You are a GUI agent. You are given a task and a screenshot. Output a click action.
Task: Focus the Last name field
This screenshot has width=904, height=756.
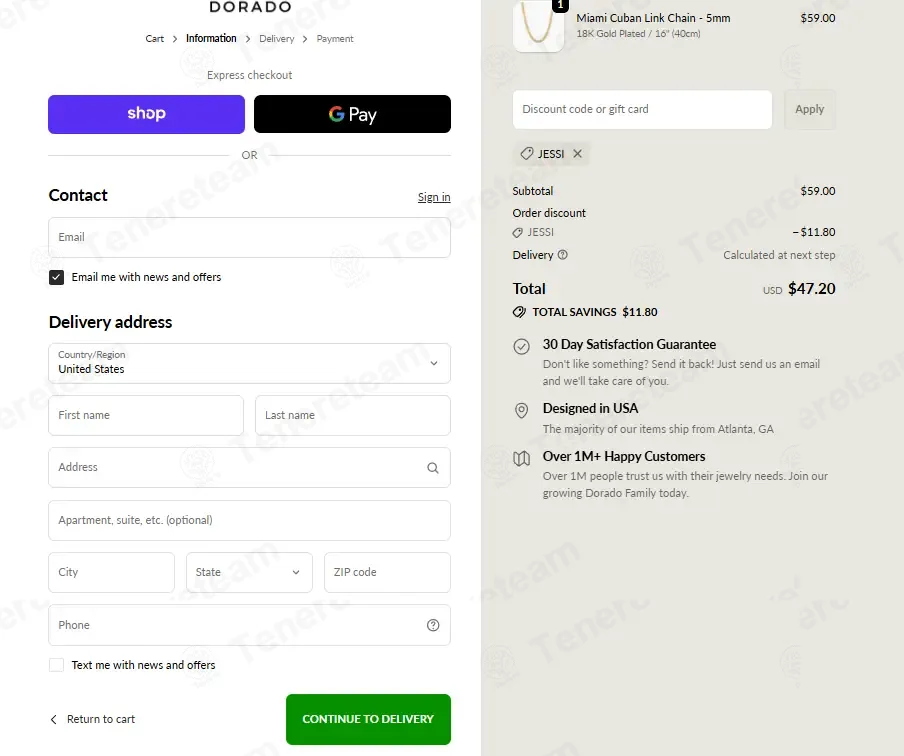[353, 415]
